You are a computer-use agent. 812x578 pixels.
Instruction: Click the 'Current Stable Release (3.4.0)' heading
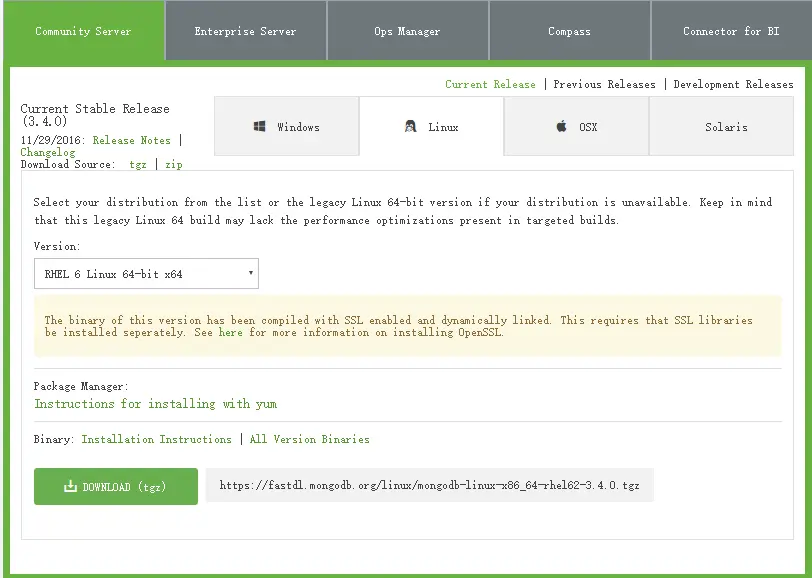pos(95,115)
